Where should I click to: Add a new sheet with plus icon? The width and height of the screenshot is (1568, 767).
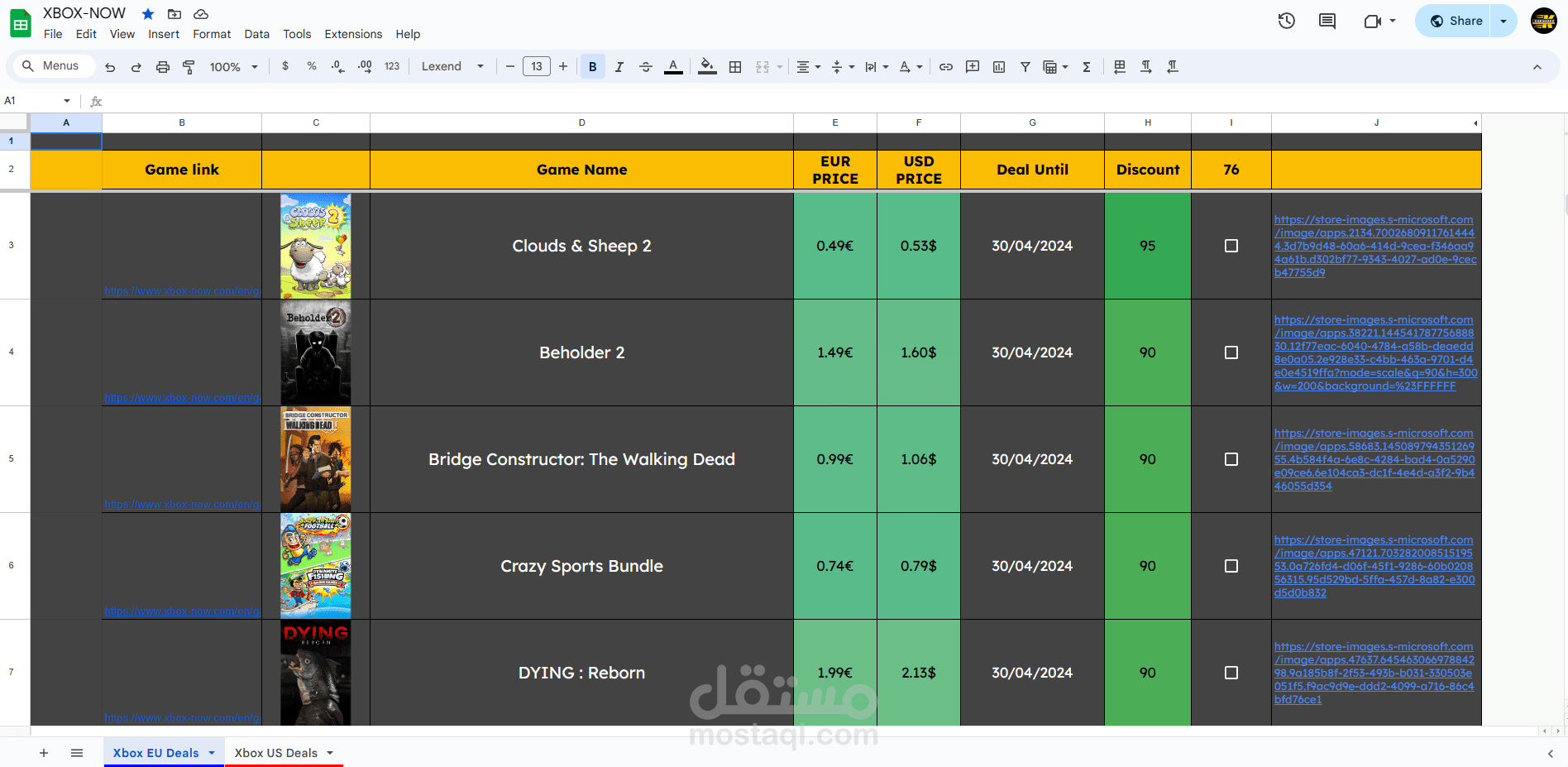click(x=44, y=753)
